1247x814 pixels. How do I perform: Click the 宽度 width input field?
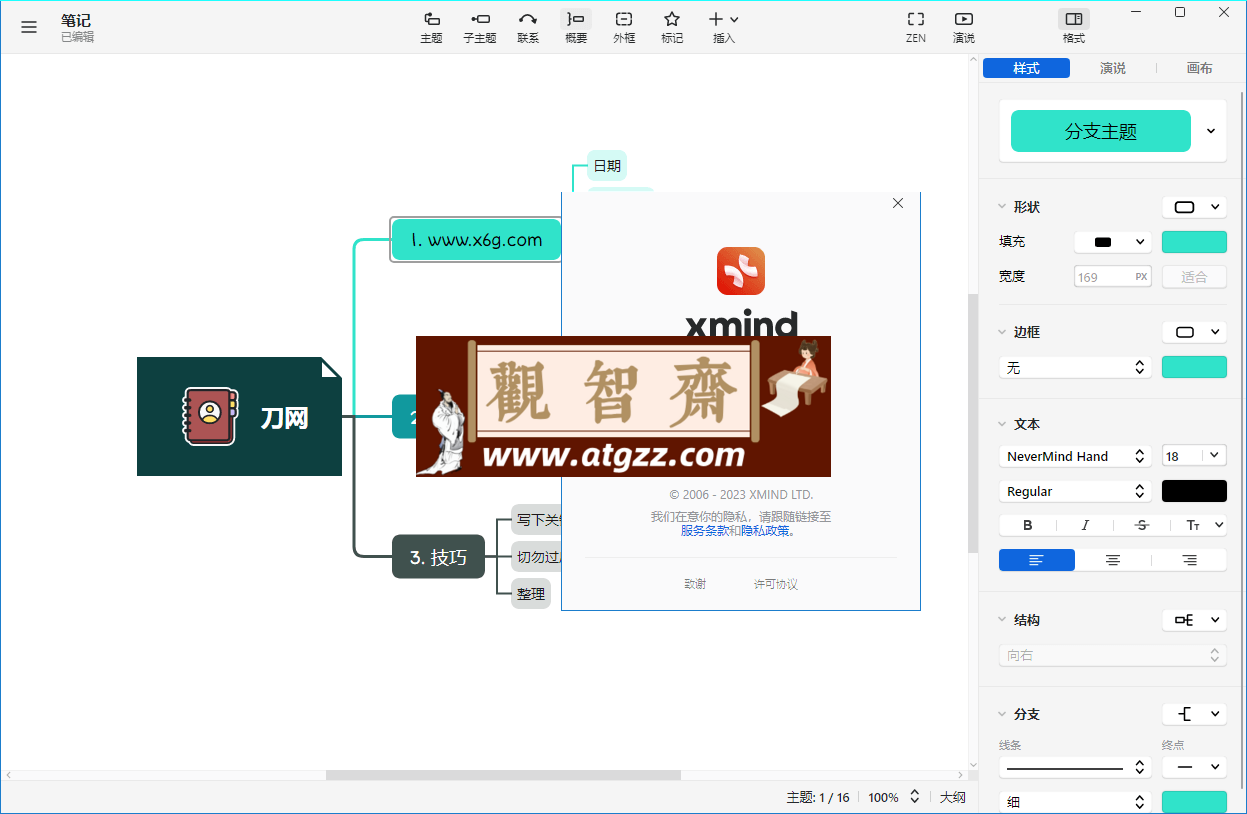coord(1113,277)
